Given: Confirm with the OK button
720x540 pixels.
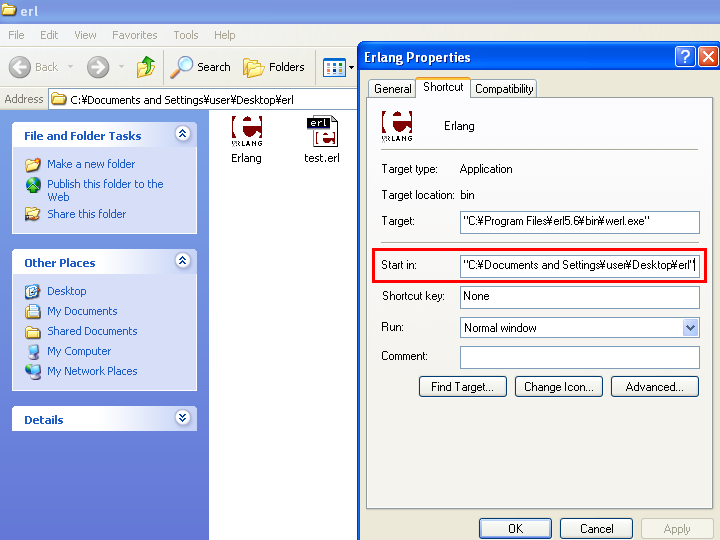Looking at the screenshot, I should 515,529.
